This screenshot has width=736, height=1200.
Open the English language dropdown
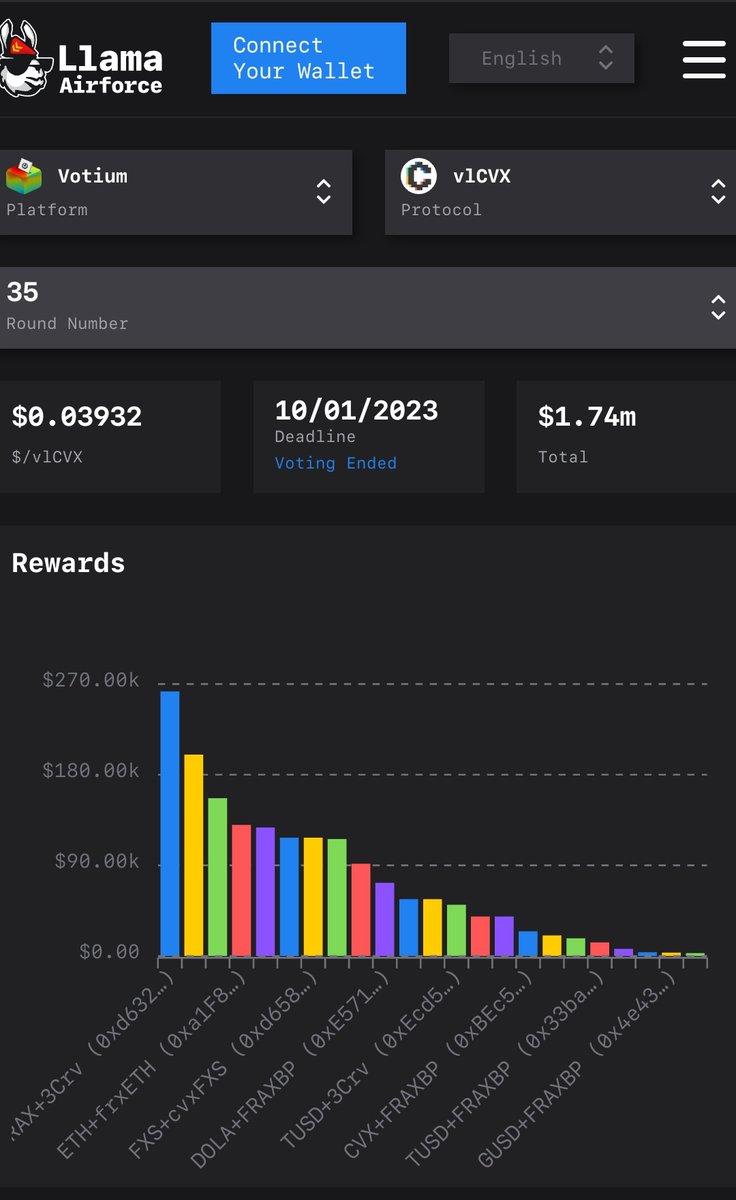point(541,58)
